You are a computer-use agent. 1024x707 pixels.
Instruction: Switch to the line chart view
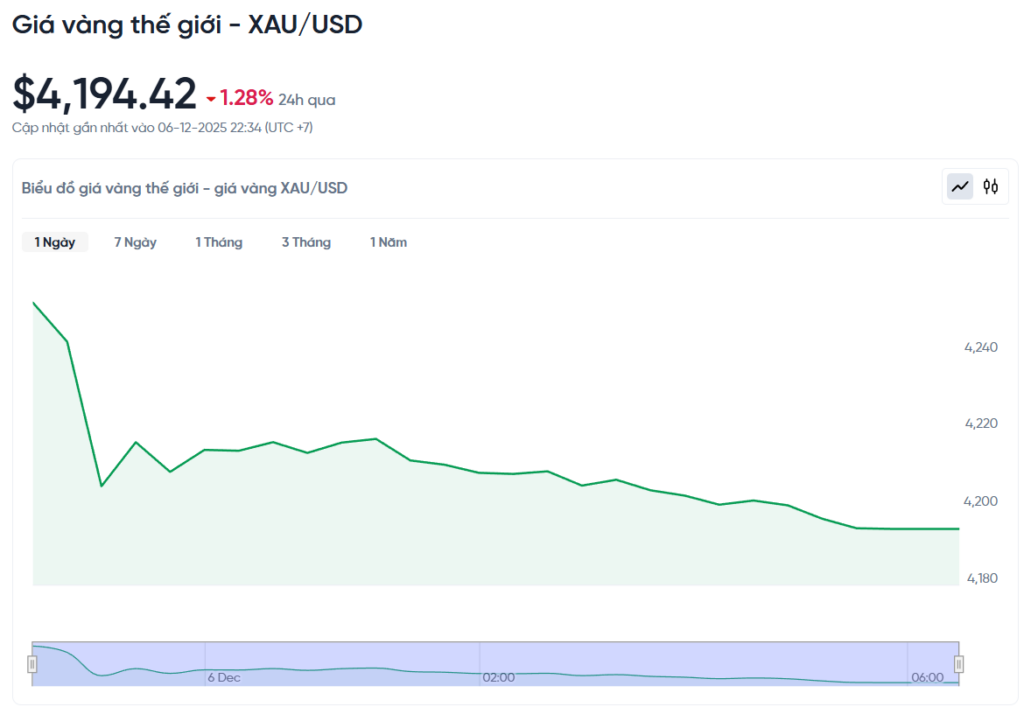point(960,186)
